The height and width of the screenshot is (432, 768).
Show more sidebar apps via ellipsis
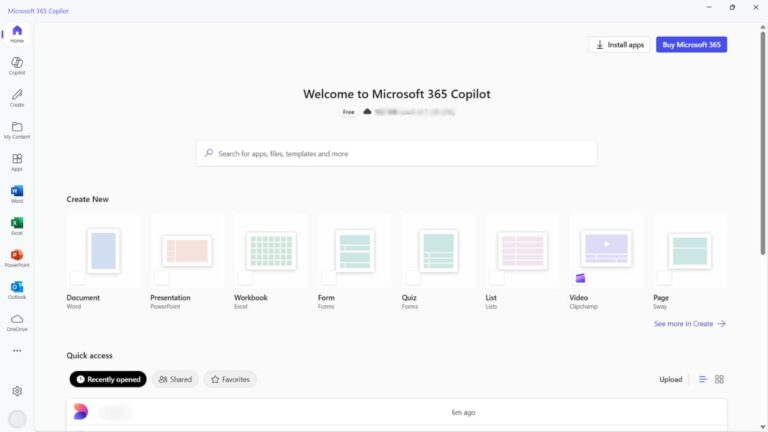(x=17, y=351)
